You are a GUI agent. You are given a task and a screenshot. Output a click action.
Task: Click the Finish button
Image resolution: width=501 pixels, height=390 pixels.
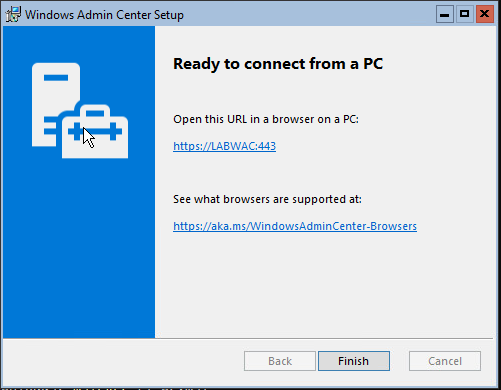(x=354, y=361)
